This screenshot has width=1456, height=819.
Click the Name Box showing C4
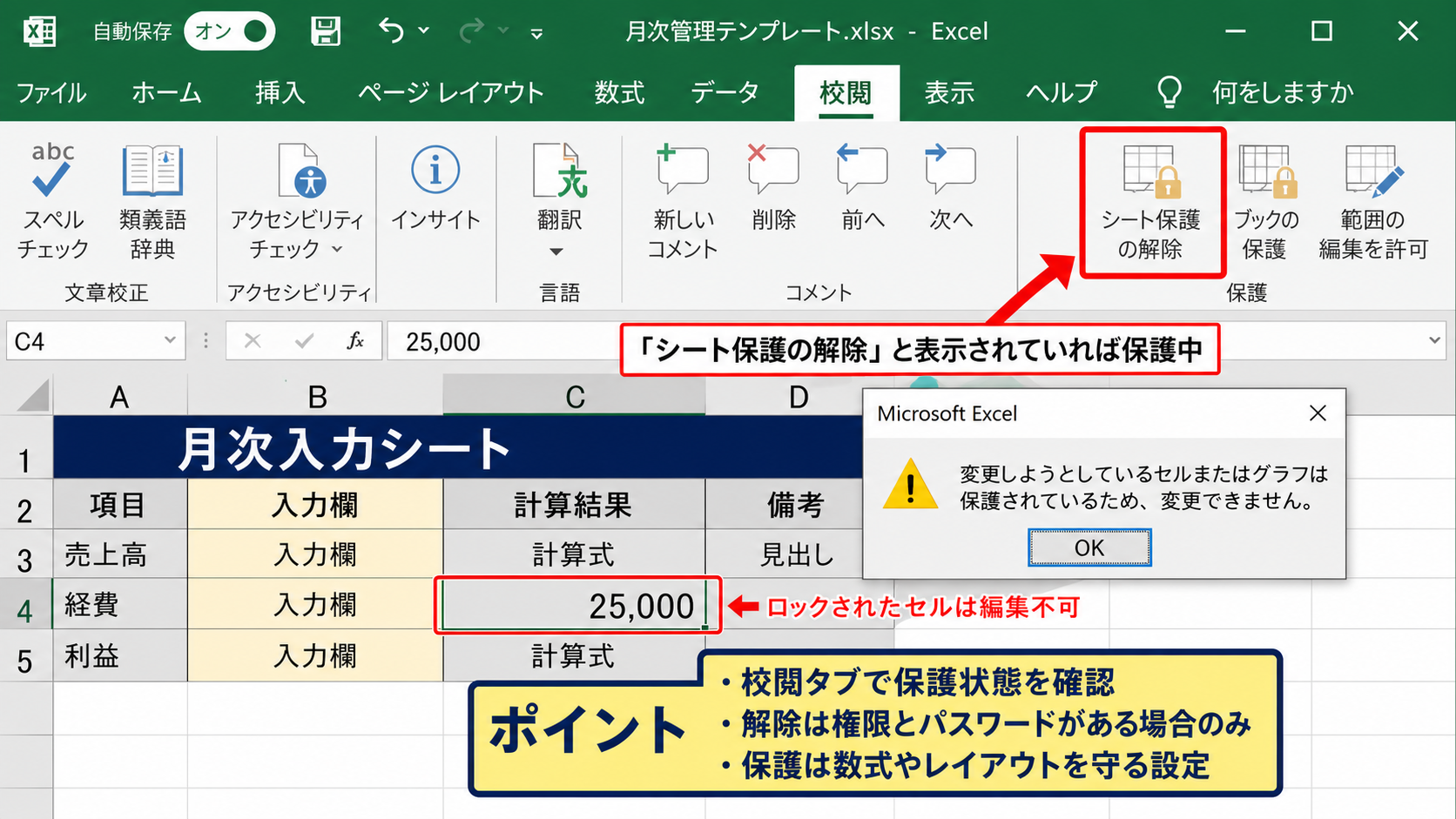(96, 340)
